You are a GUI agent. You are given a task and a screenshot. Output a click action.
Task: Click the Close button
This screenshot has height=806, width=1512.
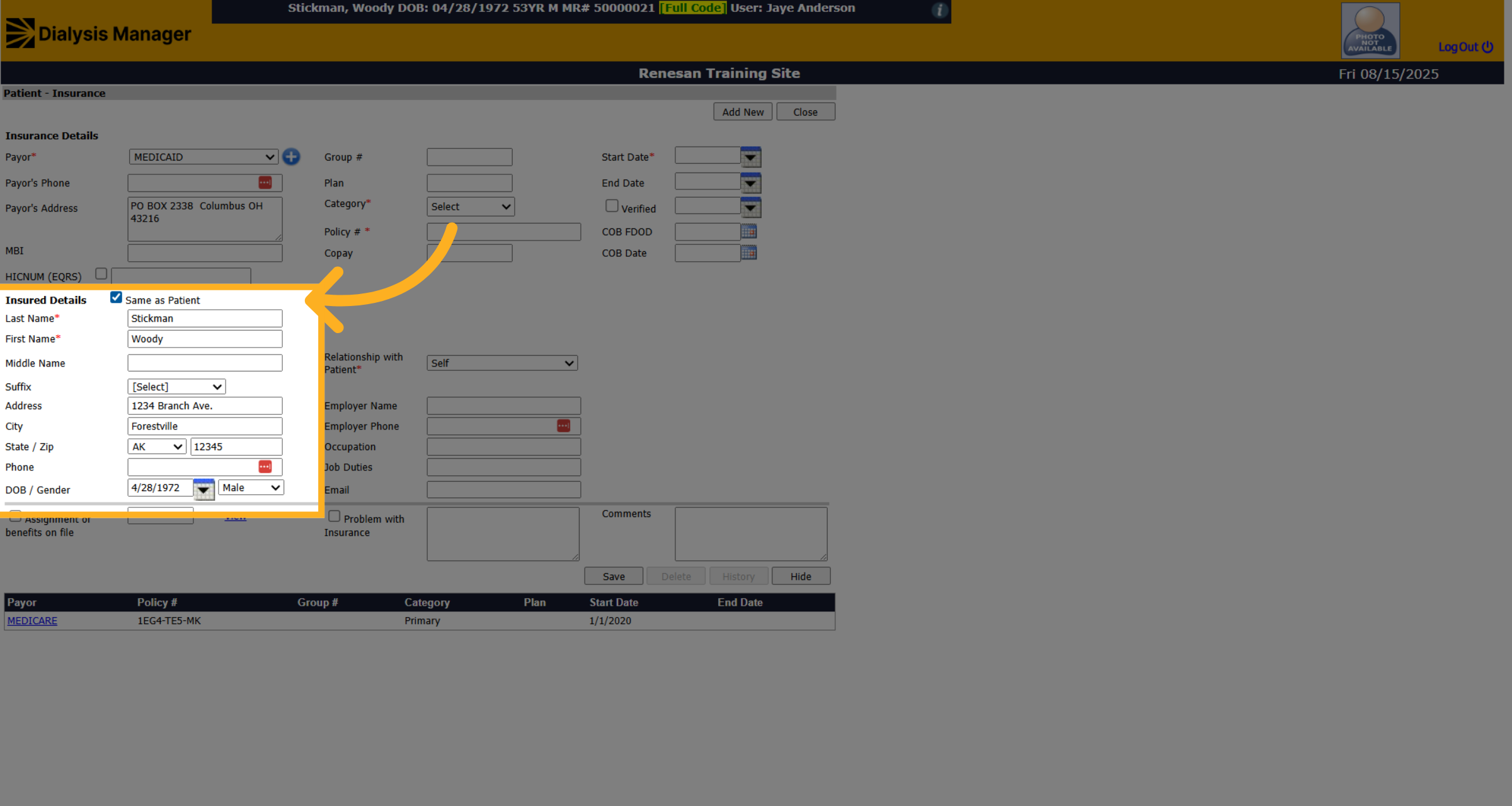pos(805,111)
